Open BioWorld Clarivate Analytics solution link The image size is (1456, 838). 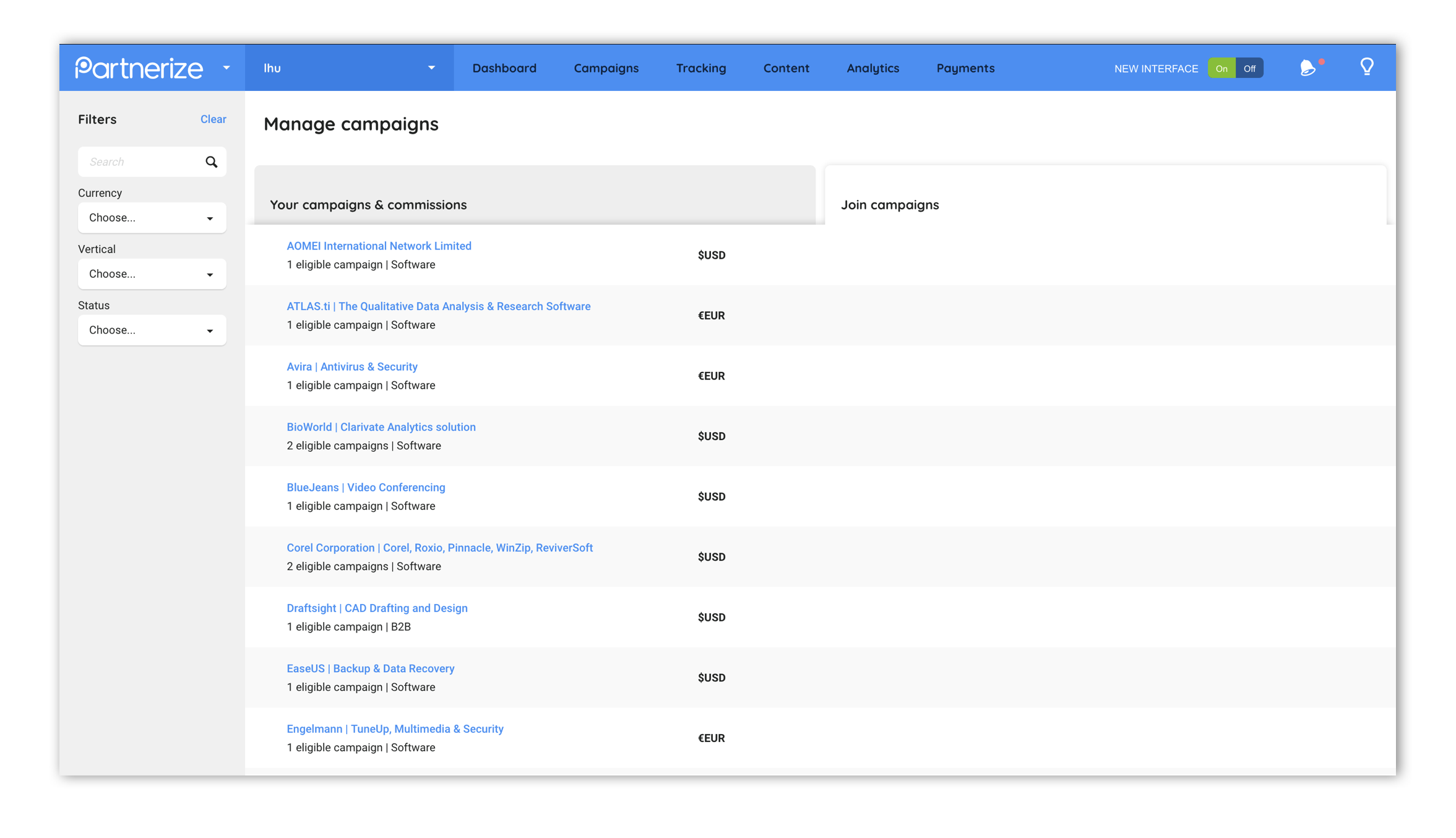tap(381, 427)
